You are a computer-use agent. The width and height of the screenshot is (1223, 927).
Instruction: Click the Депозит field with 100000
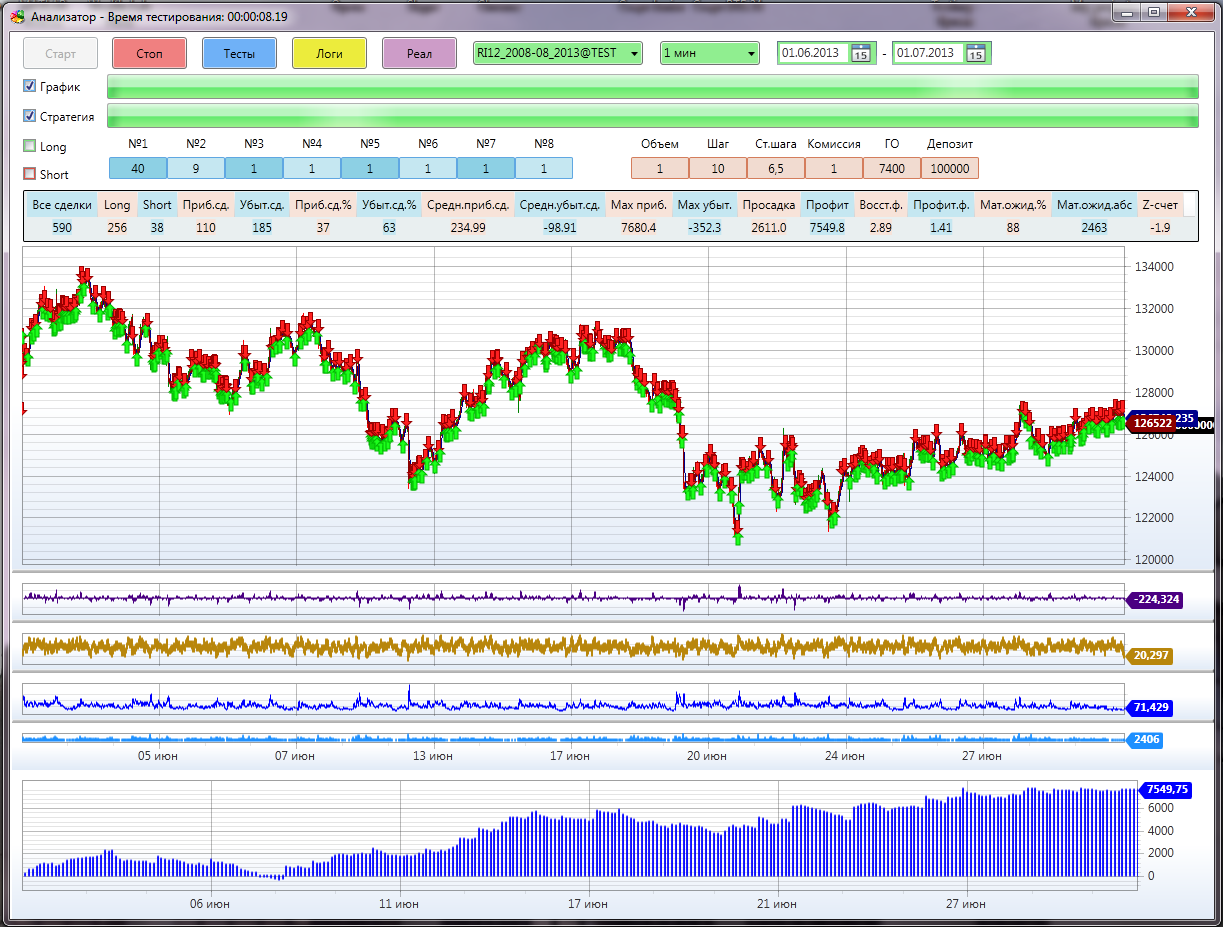950,168
